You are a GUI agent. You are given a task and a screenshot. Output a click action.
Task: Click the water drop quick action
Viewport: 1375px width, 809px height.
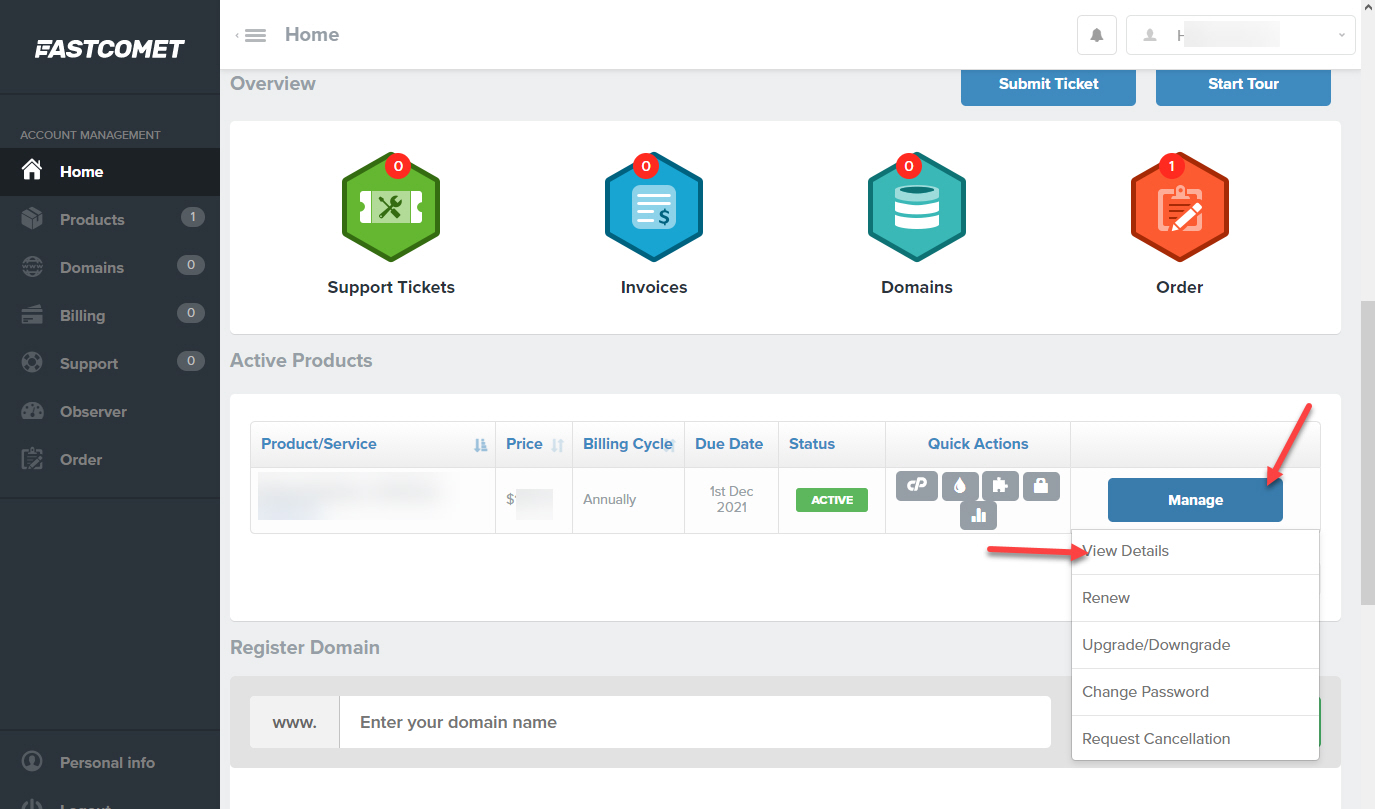pyautogui.click(x=959, y=486)
